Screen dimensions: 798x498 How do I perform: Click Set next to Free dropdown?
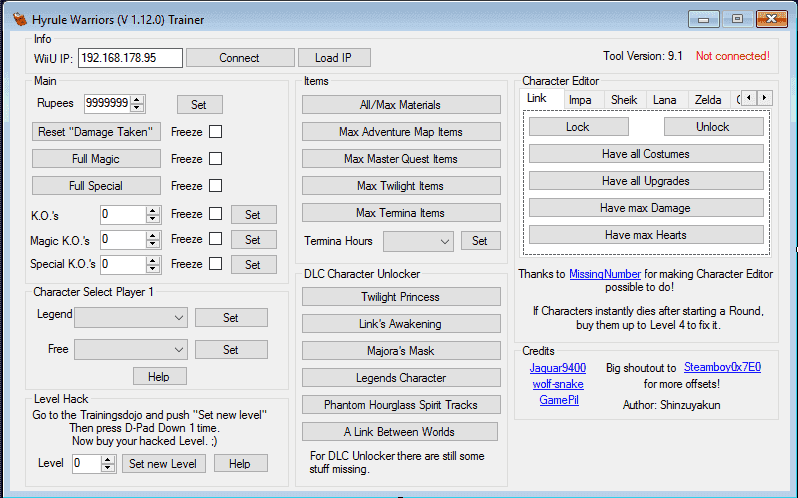[x=231, y=349]
